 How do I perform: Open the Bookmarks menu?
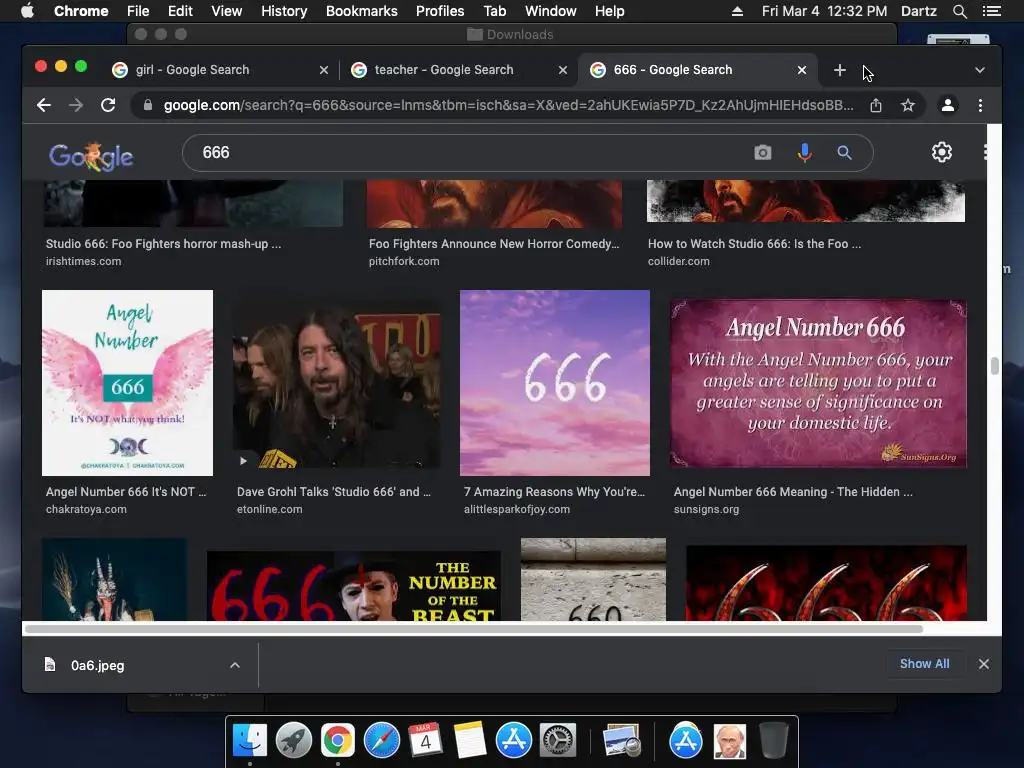tap(362, 11)
